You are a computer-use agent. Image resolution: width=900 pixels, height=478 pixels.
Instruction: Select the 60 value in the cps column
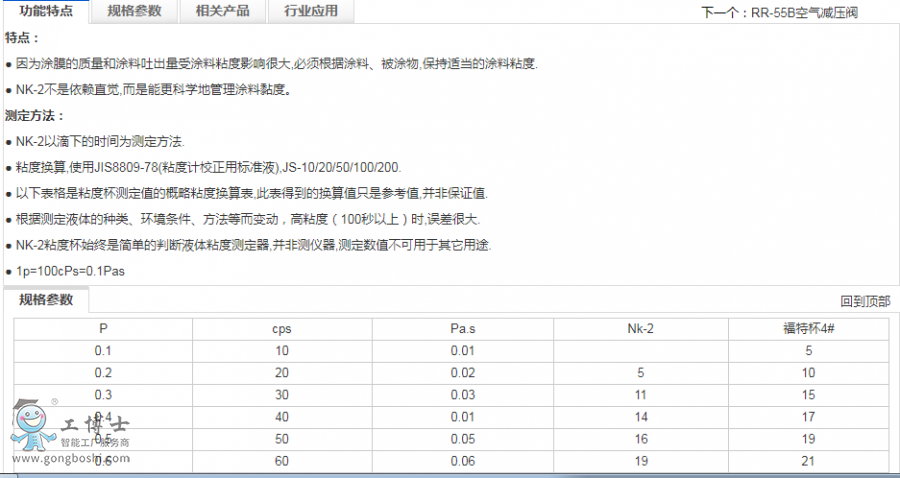tap(282, 460)
